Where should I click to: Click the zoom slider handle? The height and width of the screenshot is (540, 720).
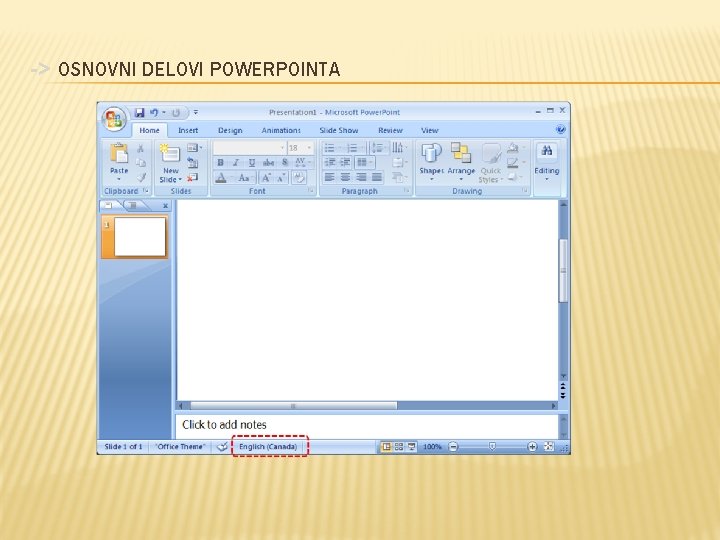click(492, 446)
